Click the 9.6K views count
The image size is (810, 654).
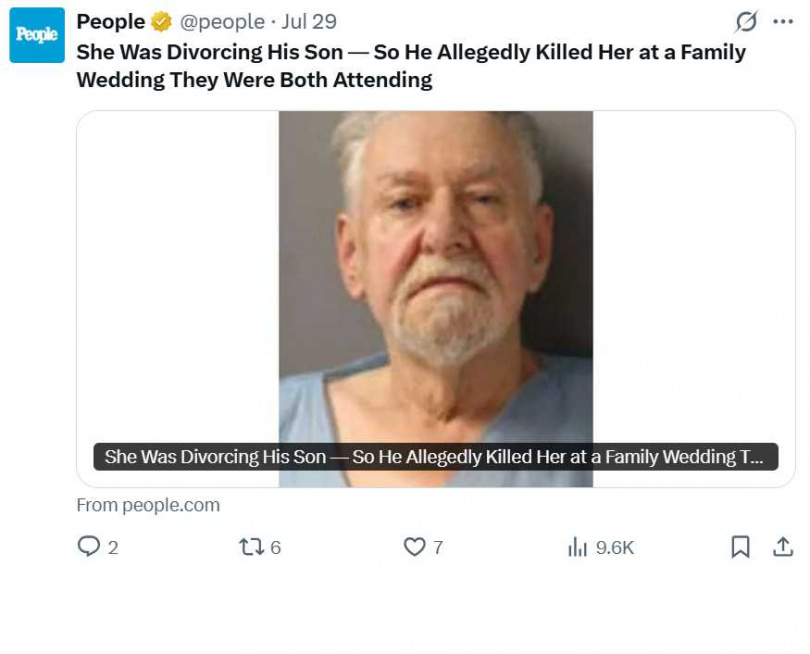pos(615,548)
